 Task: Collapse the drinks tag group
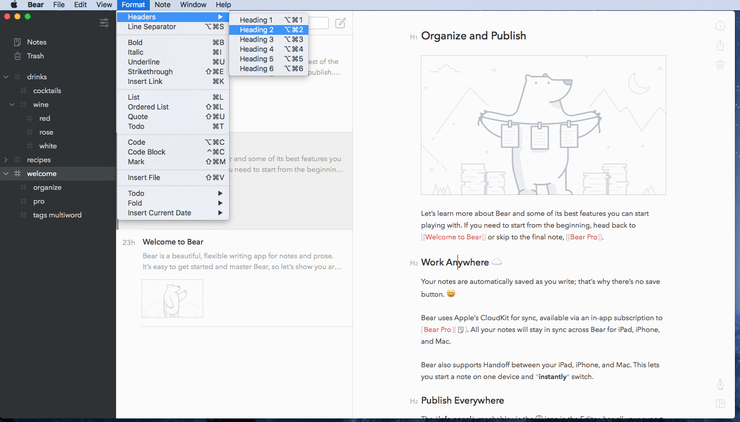[x=6, y=77]
